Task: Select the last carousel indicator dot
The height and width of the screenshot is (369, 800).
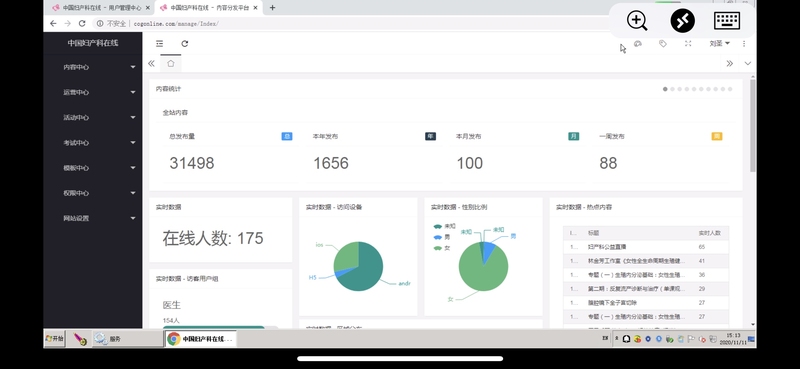Action: coord(730,89)
